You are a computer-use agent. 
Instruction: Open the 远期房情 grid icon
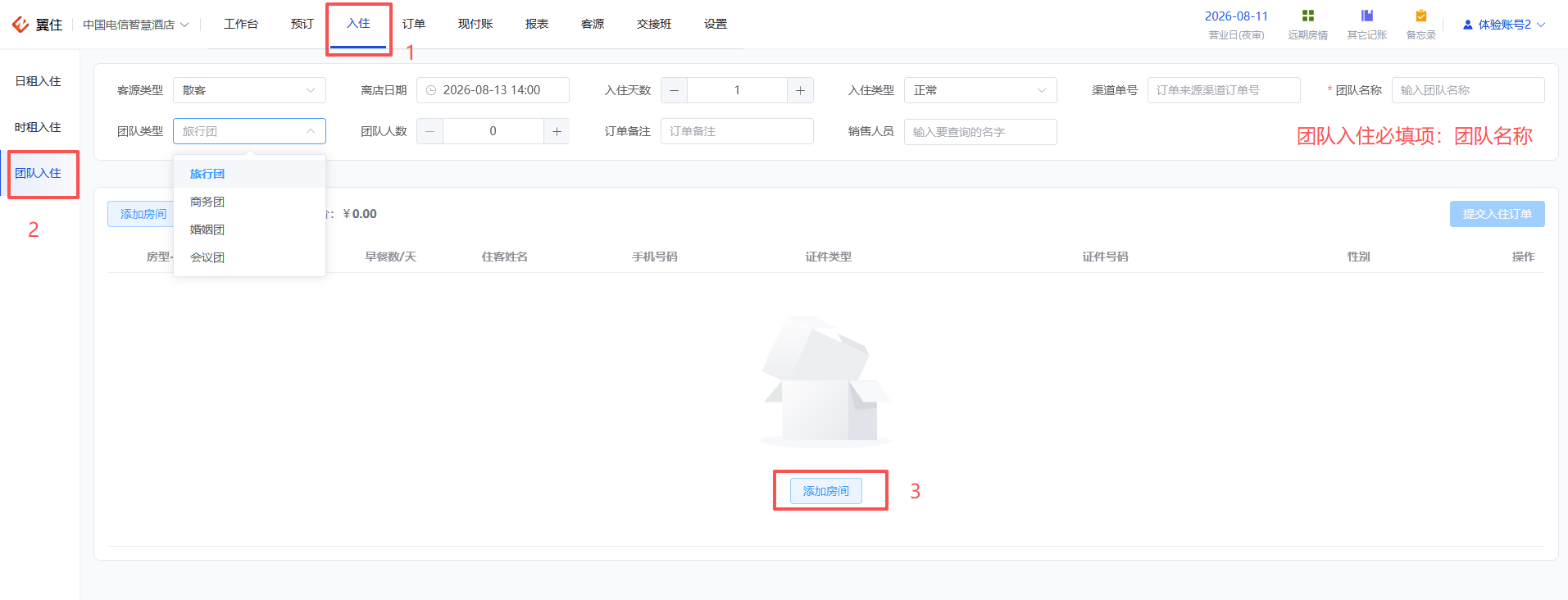1308,16
